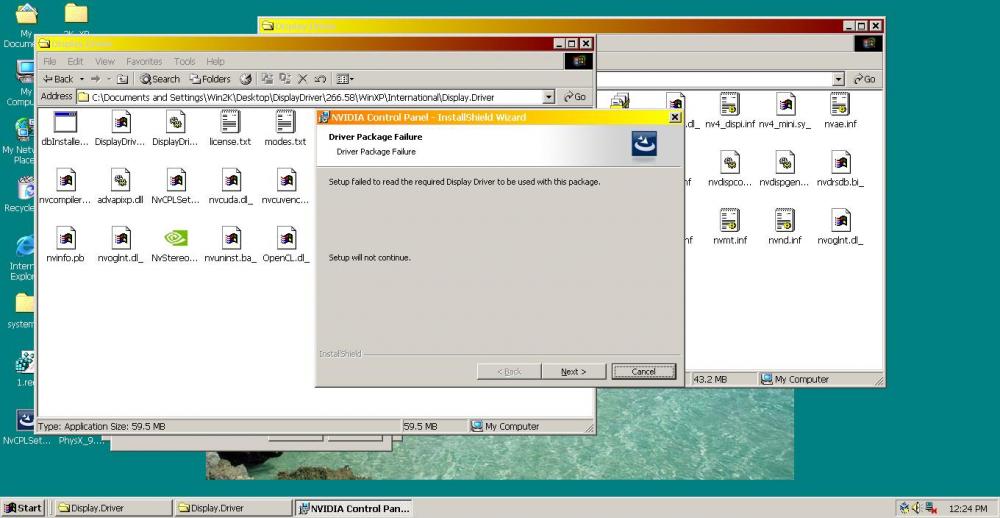Image resolution: width=1000 pixels, height=518 pixels.
Task: Select the 1.reg desktop icon
Action: (25, 369)
